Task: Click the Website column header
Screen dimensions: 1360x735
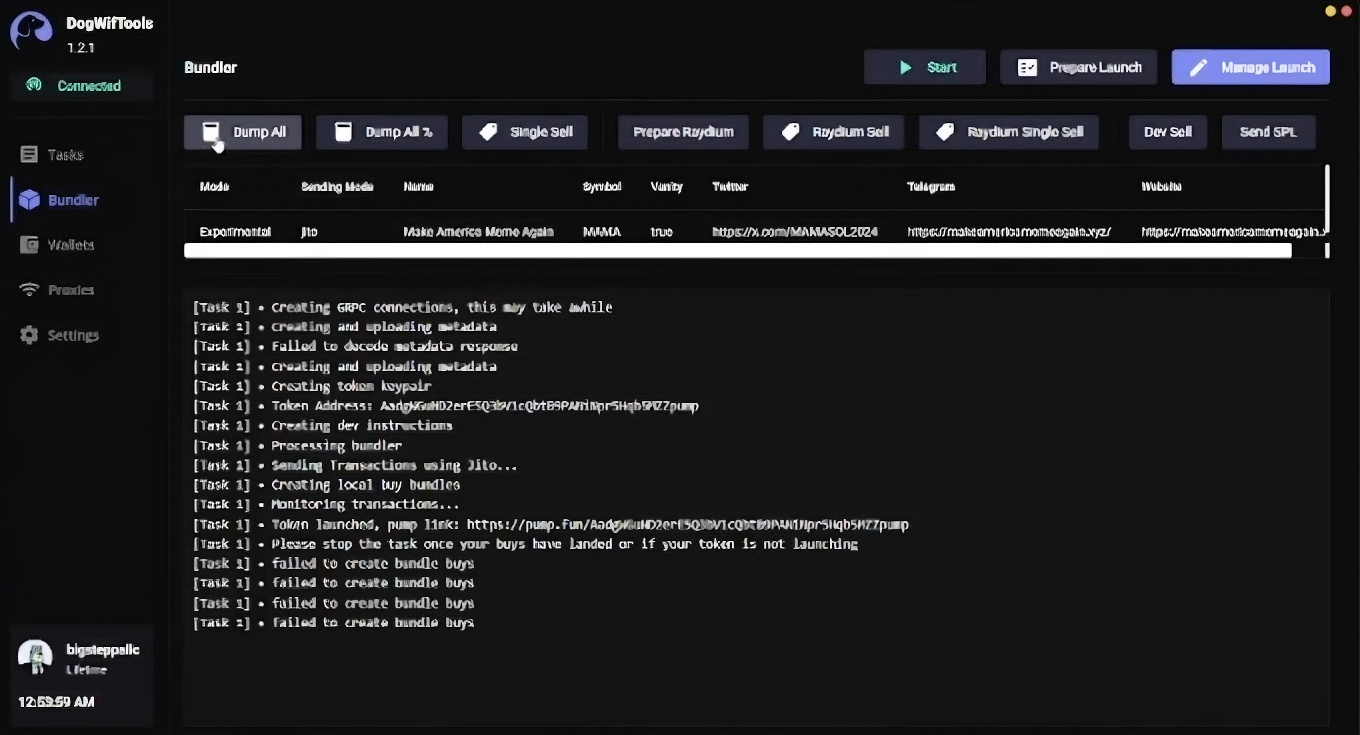Action: point(1161,187)
